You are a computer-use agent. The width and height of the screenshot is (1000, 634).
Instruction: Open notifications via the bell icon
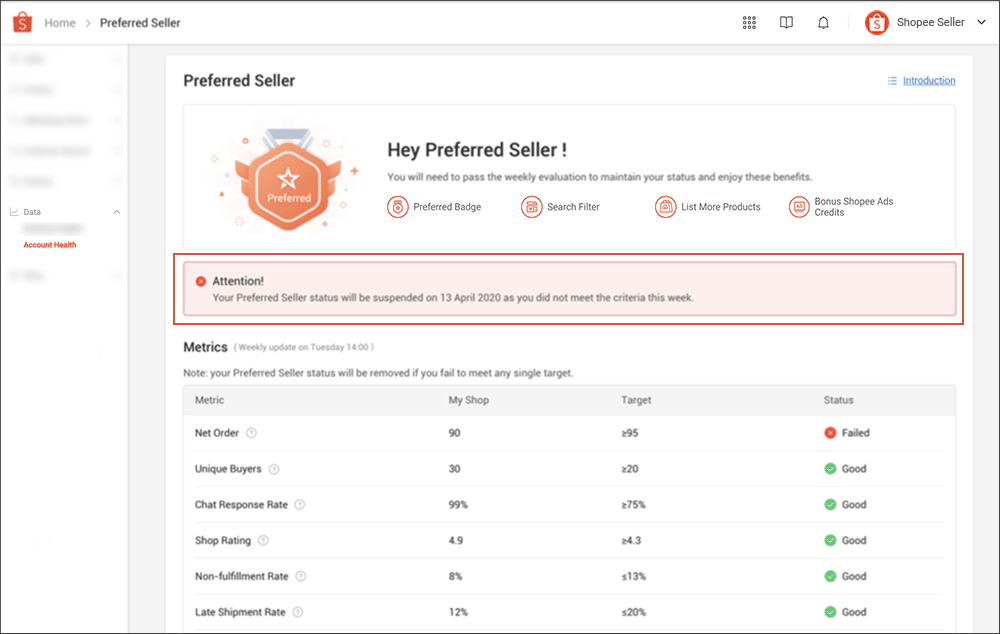(823, 22)
